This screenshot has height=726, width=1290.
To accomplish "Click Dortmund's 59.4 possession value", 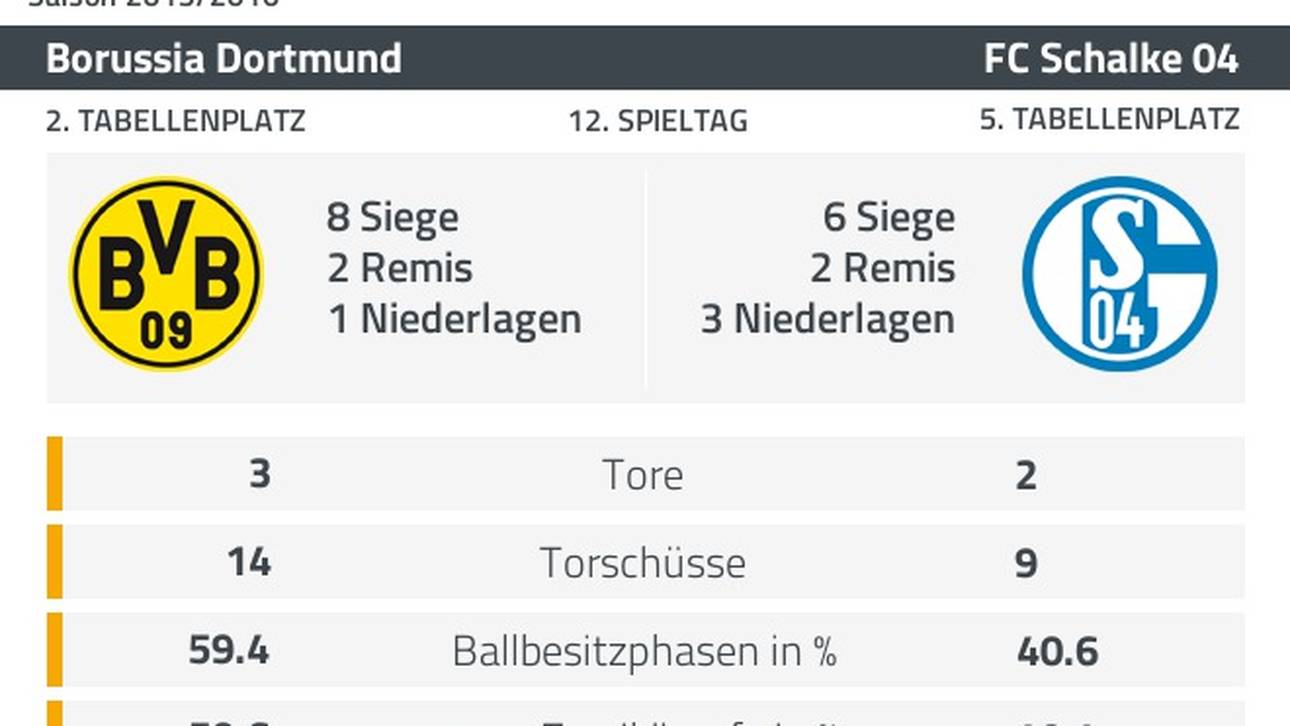I will pos(229,651).
